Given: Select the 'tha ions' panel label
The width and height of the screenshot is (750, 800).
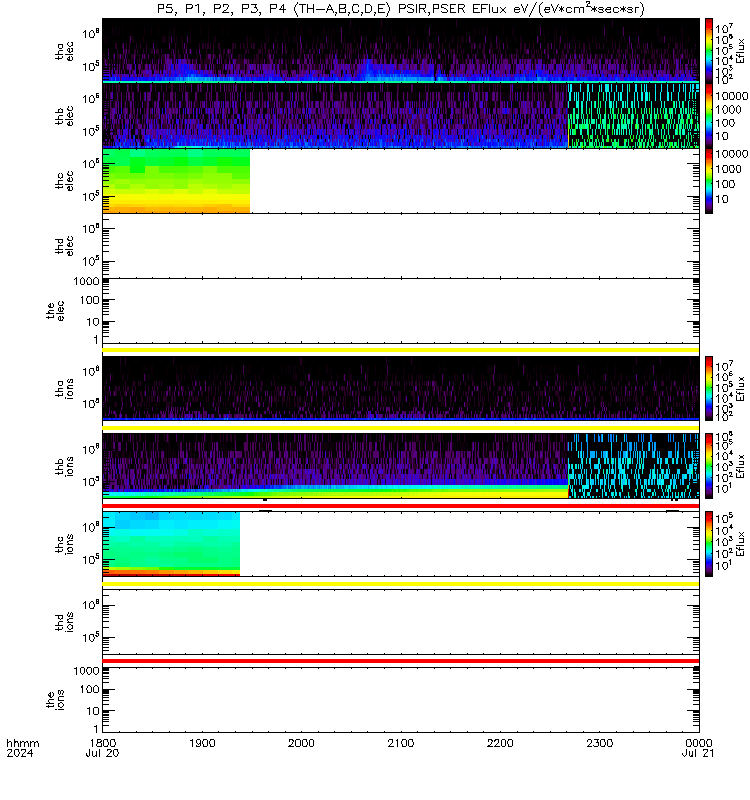Looking at the screenshot, I should 65,389.
